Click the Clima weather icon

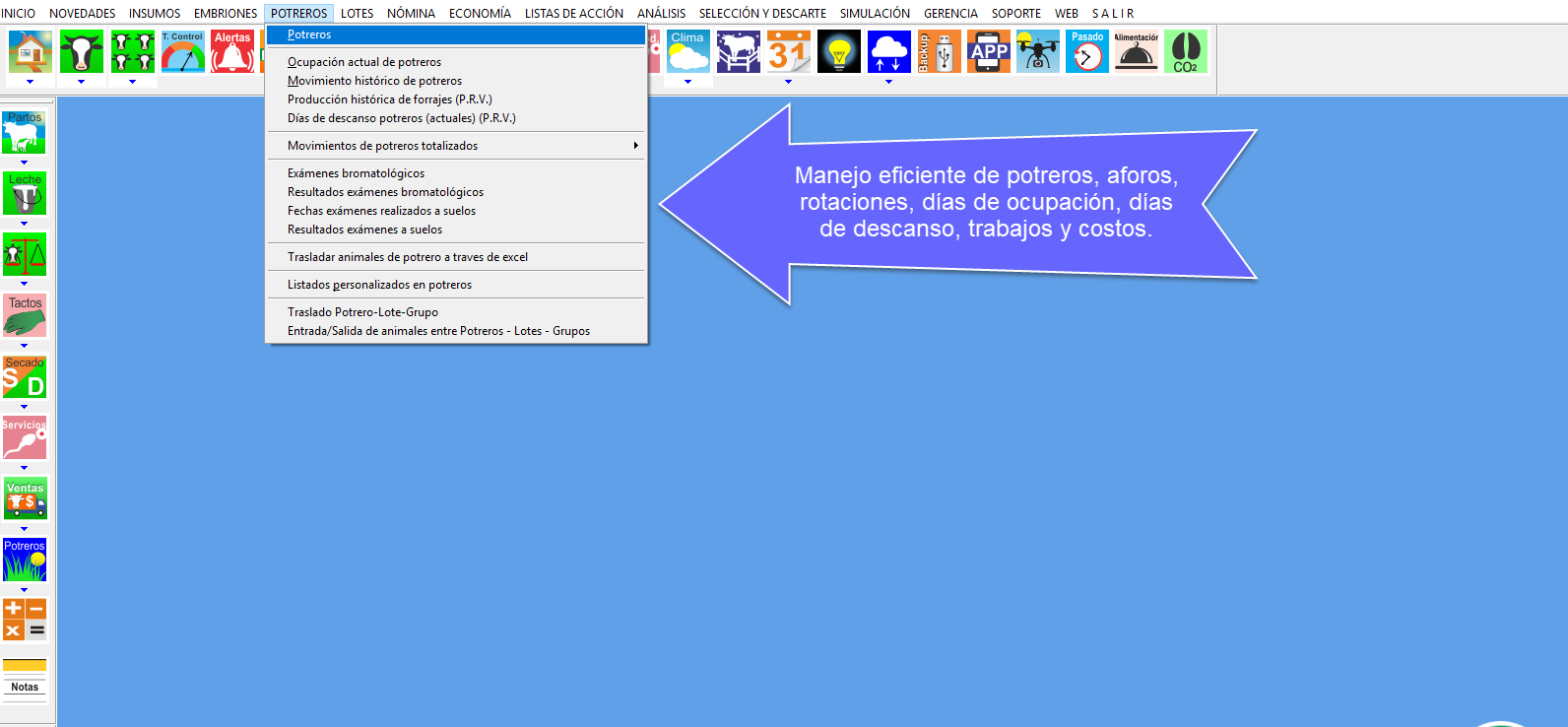coord(687,51)
